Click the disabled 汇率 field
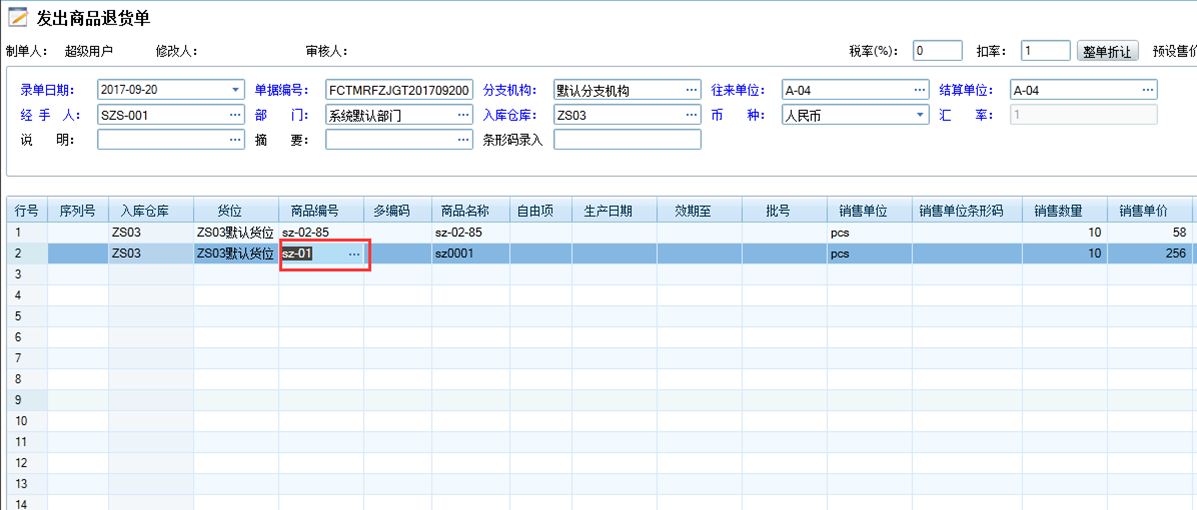This screenshot has width=1197, height=510. 1084,115
